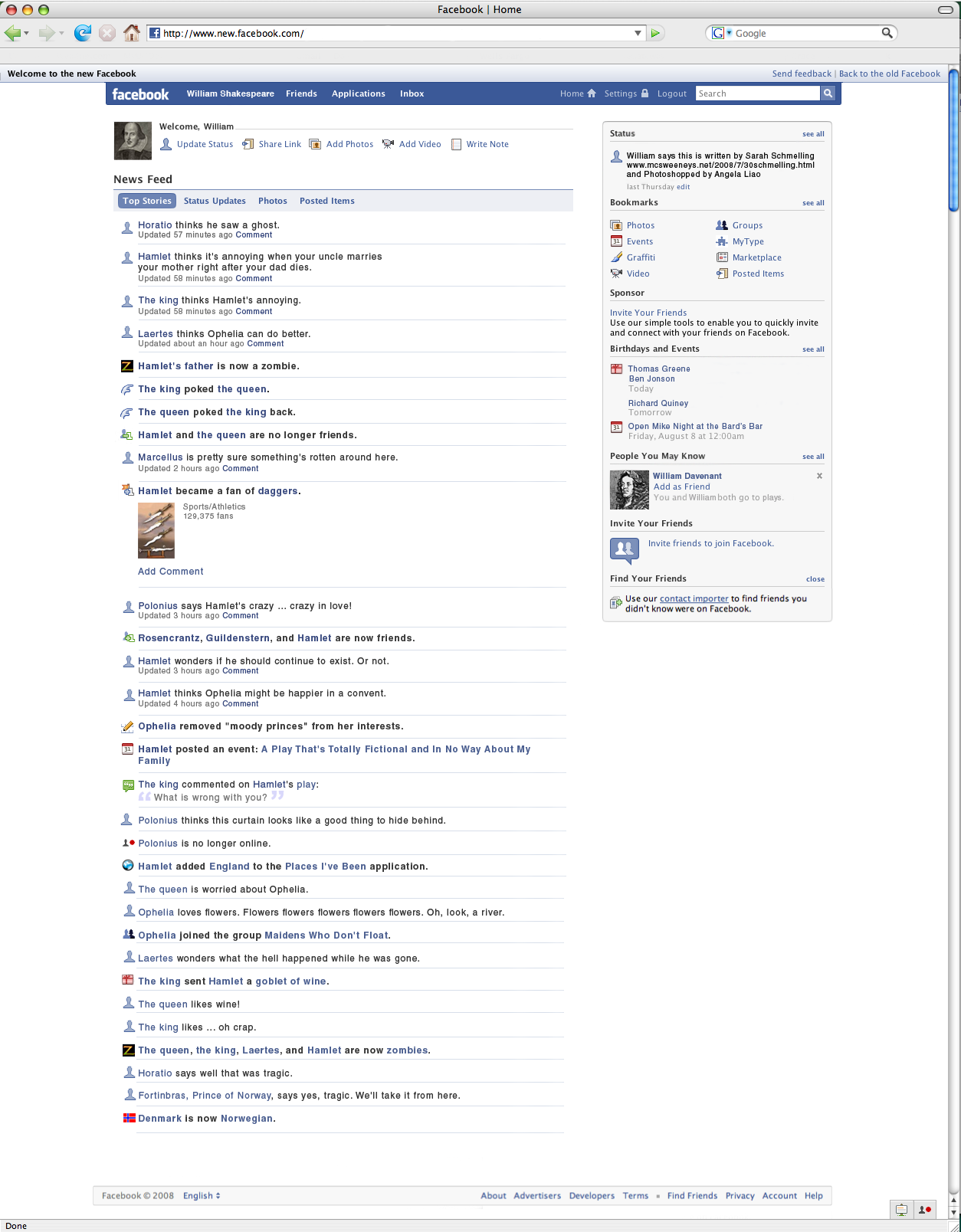
Task: Click the Update Status person icon
Action: tap(166, 144)
